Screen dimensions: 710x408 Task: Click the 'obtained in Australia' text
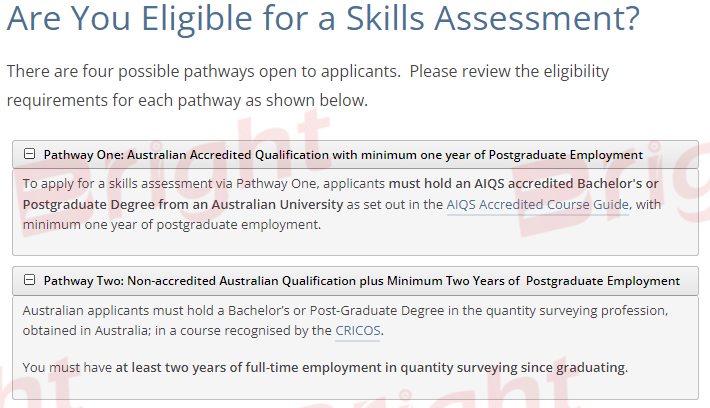(78, 330)
